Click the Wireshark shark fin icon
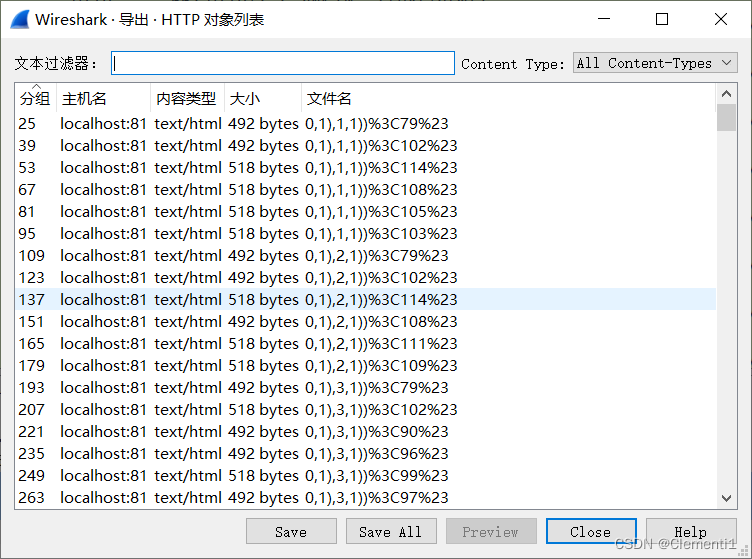 [20, 19]
